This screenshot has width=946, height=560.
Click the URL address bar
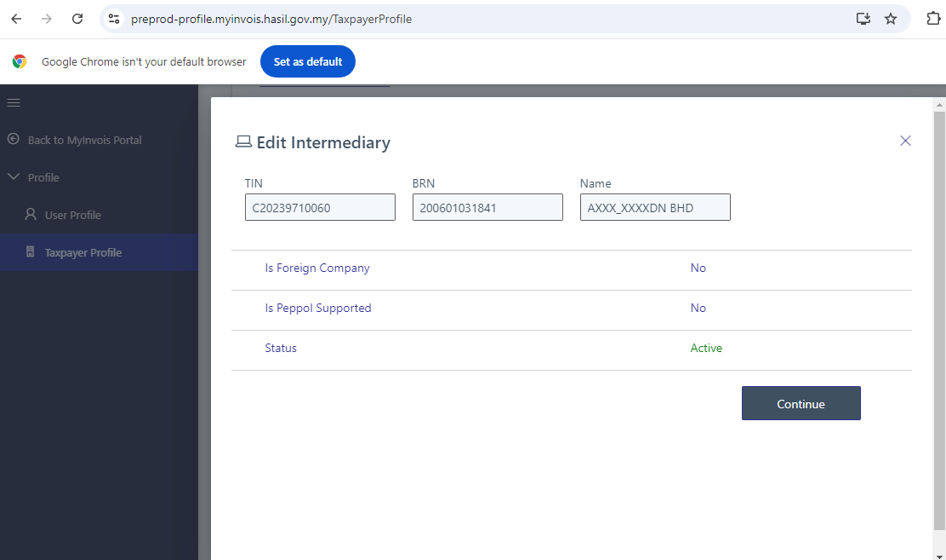pos(480,19)
